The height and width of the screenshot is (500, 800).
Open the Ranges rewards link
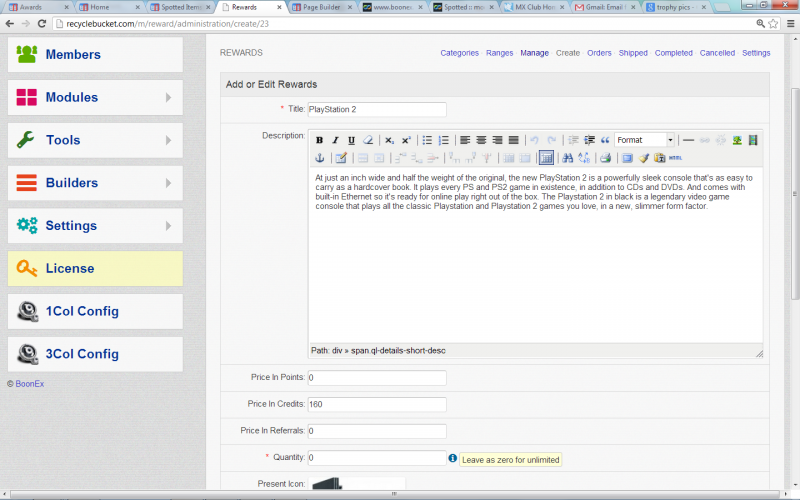[x=499, y=53]
